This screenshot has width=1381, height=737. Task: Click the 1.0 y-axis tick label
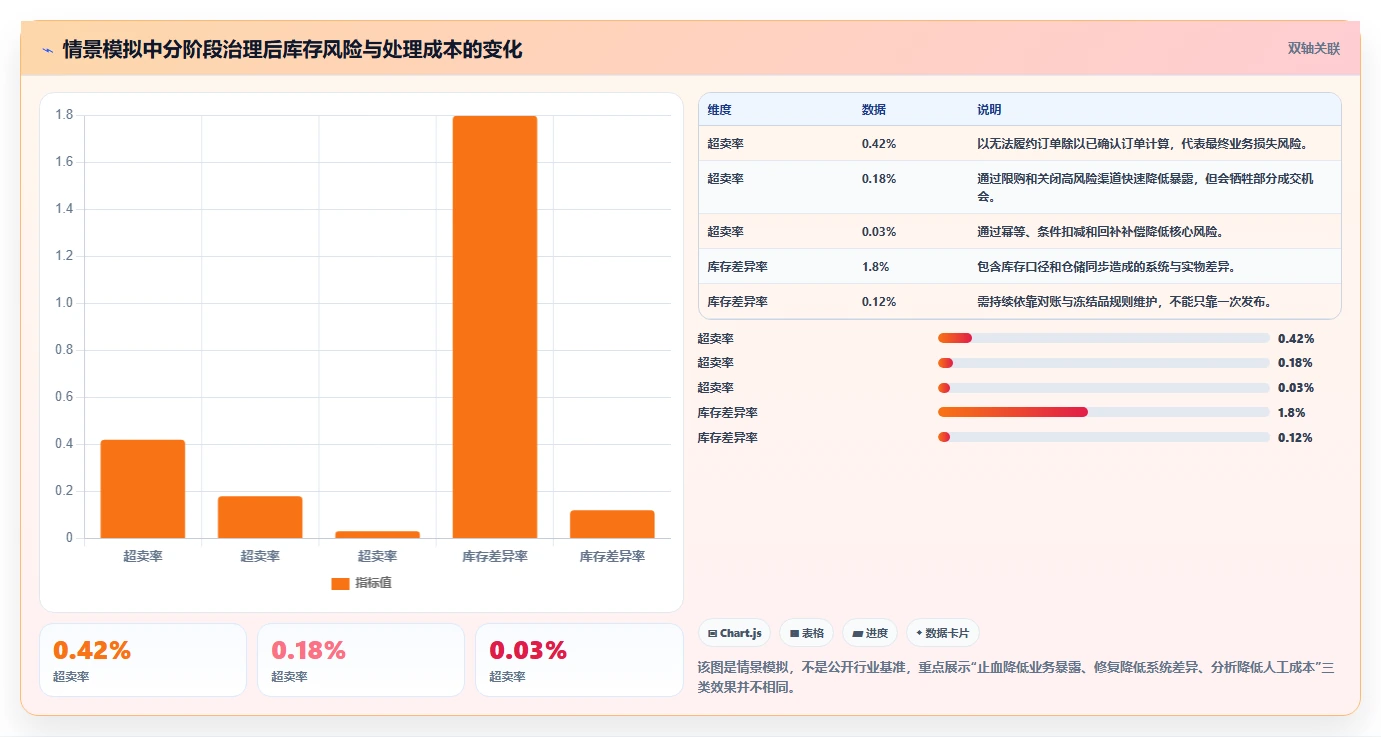(x=63, y=303)
